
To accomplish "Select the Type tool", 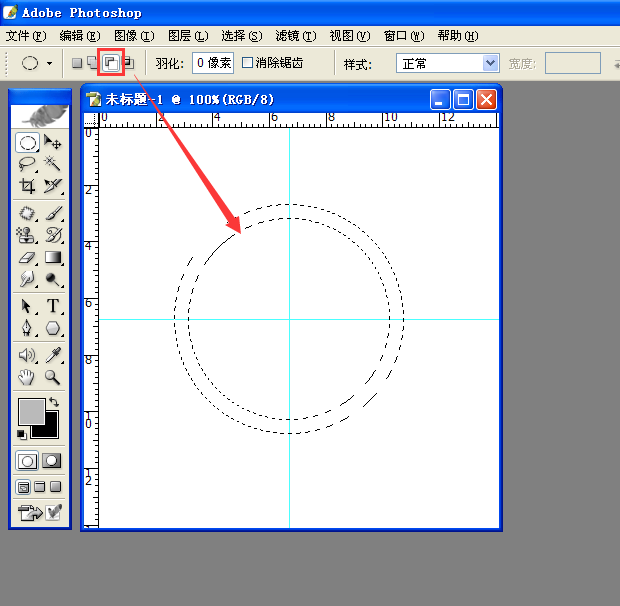I will pos(53,306).
